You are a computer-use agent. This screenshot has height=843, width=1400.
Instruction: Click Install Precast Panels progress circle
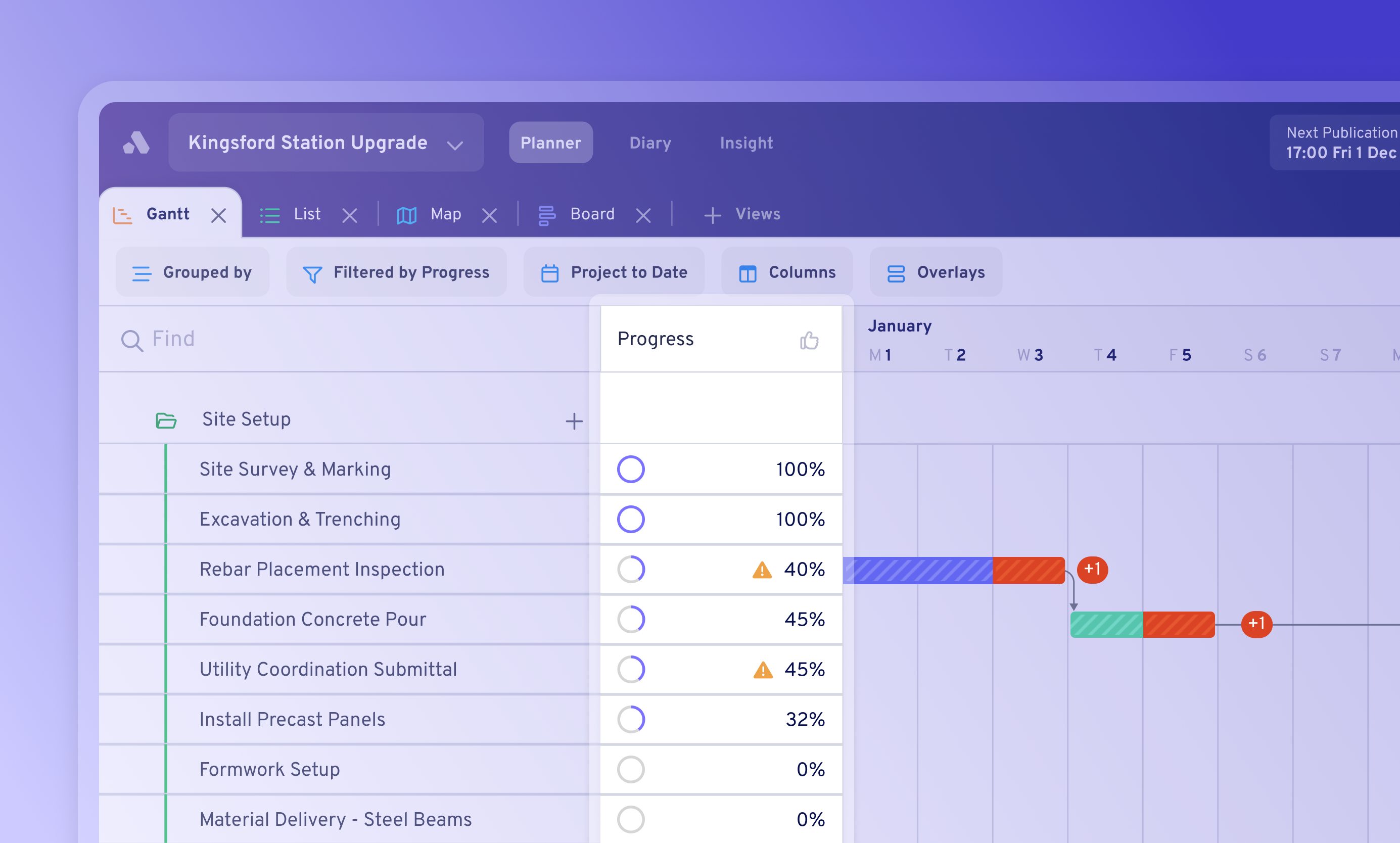[631, 720]
